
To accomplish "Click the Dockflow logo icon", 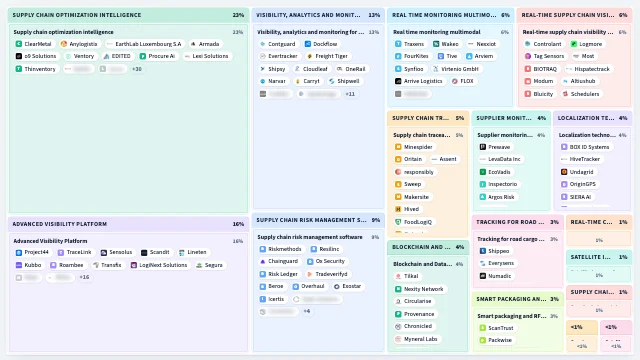I will coord(308,44).
